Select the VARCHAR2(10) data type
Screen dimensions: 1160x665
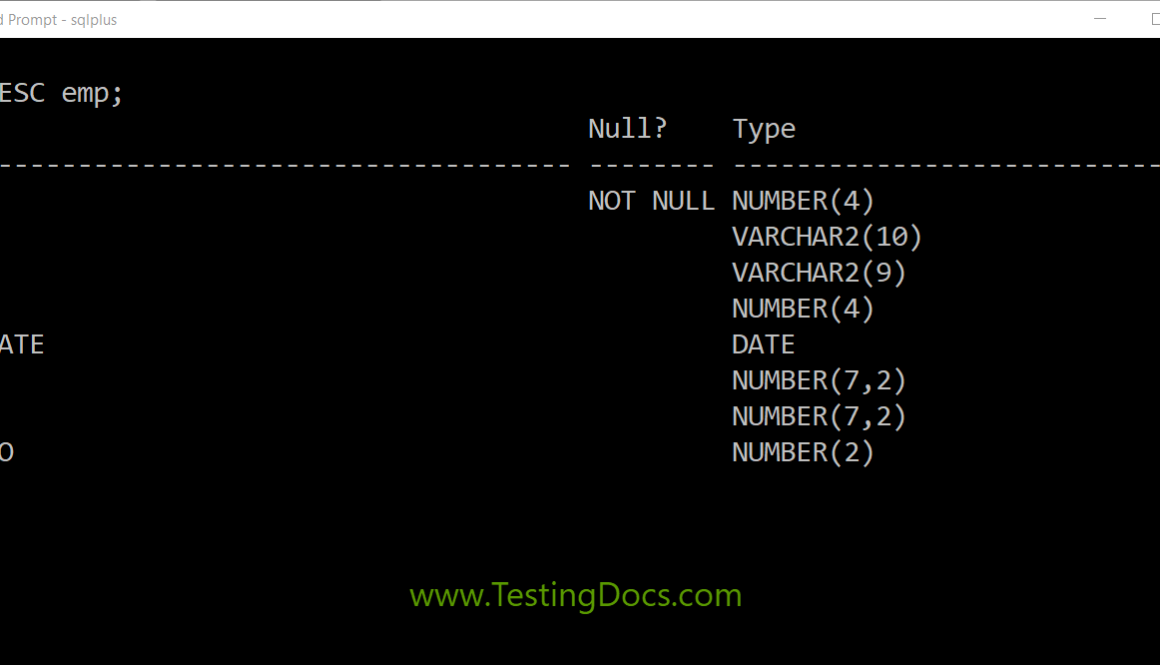point(827,237)
